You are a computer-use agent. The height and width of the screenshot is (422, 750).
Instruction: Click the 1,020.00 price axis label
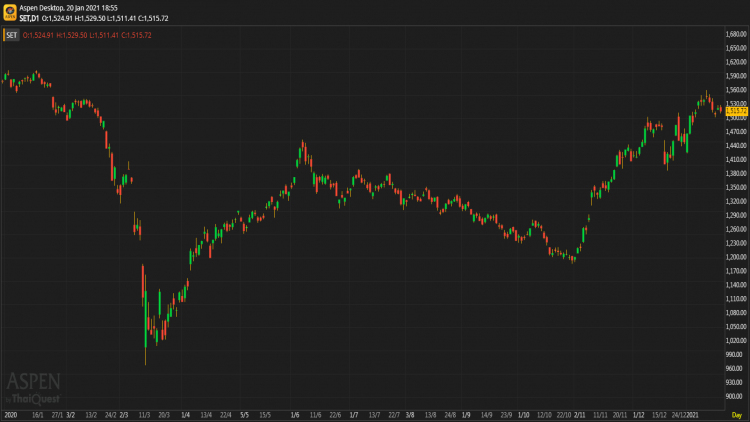(x=736, y=341)
